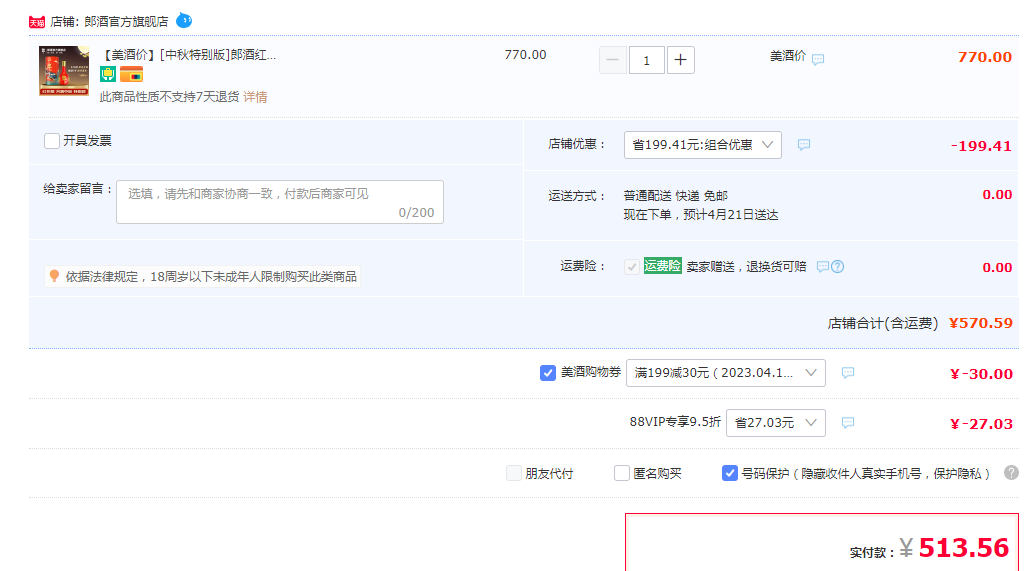Decrease quantity with the minus button
The width and height of the screenshot is (1027, 571).
click(x=613, y=60)
